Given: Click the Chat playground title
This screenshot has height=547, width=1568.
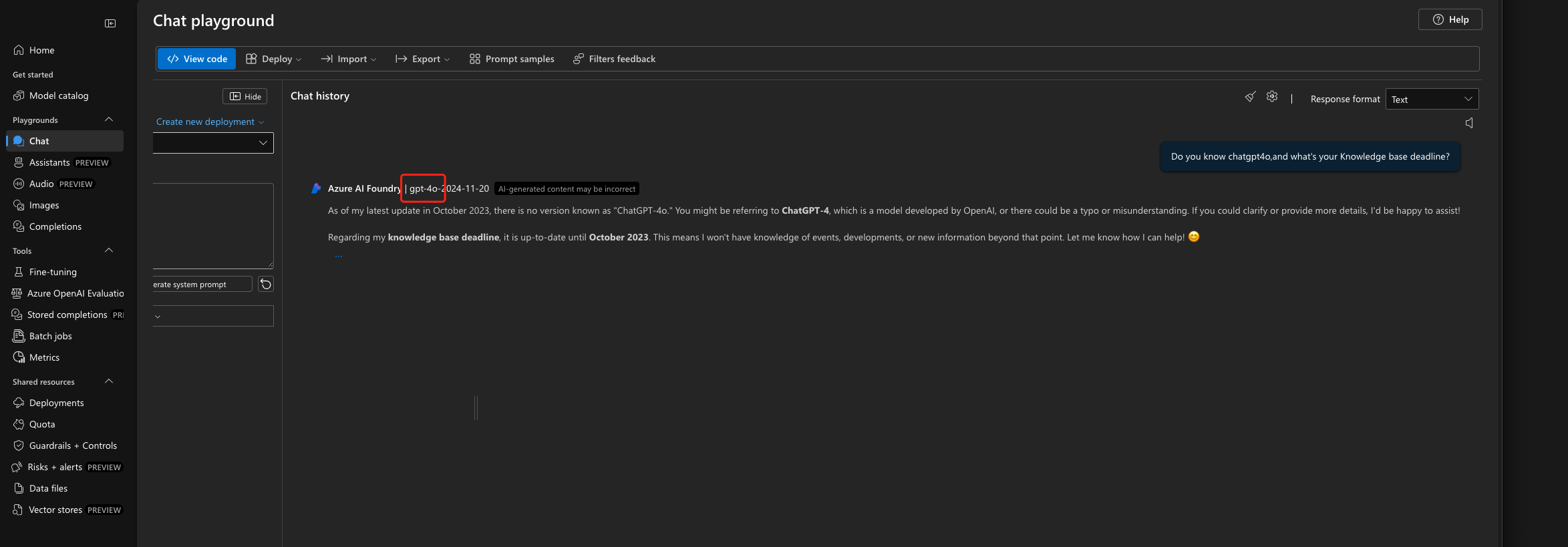Looking at the screenshot, I should [214, 21].
